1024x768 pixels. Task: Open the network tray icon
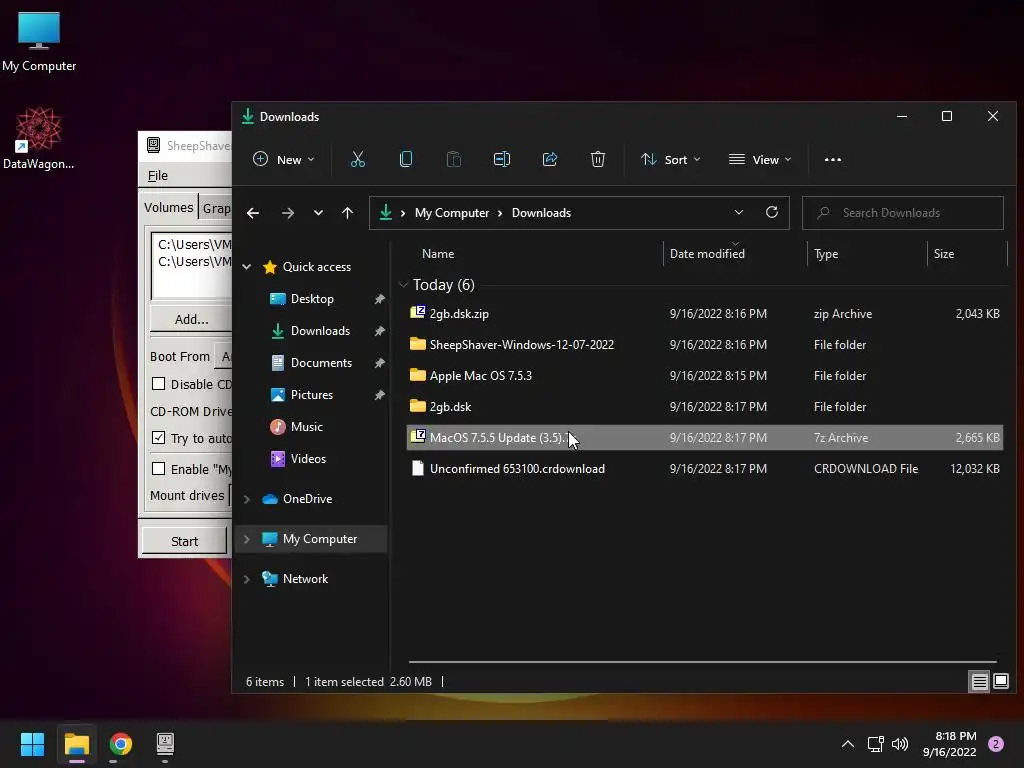click(875, 744)
